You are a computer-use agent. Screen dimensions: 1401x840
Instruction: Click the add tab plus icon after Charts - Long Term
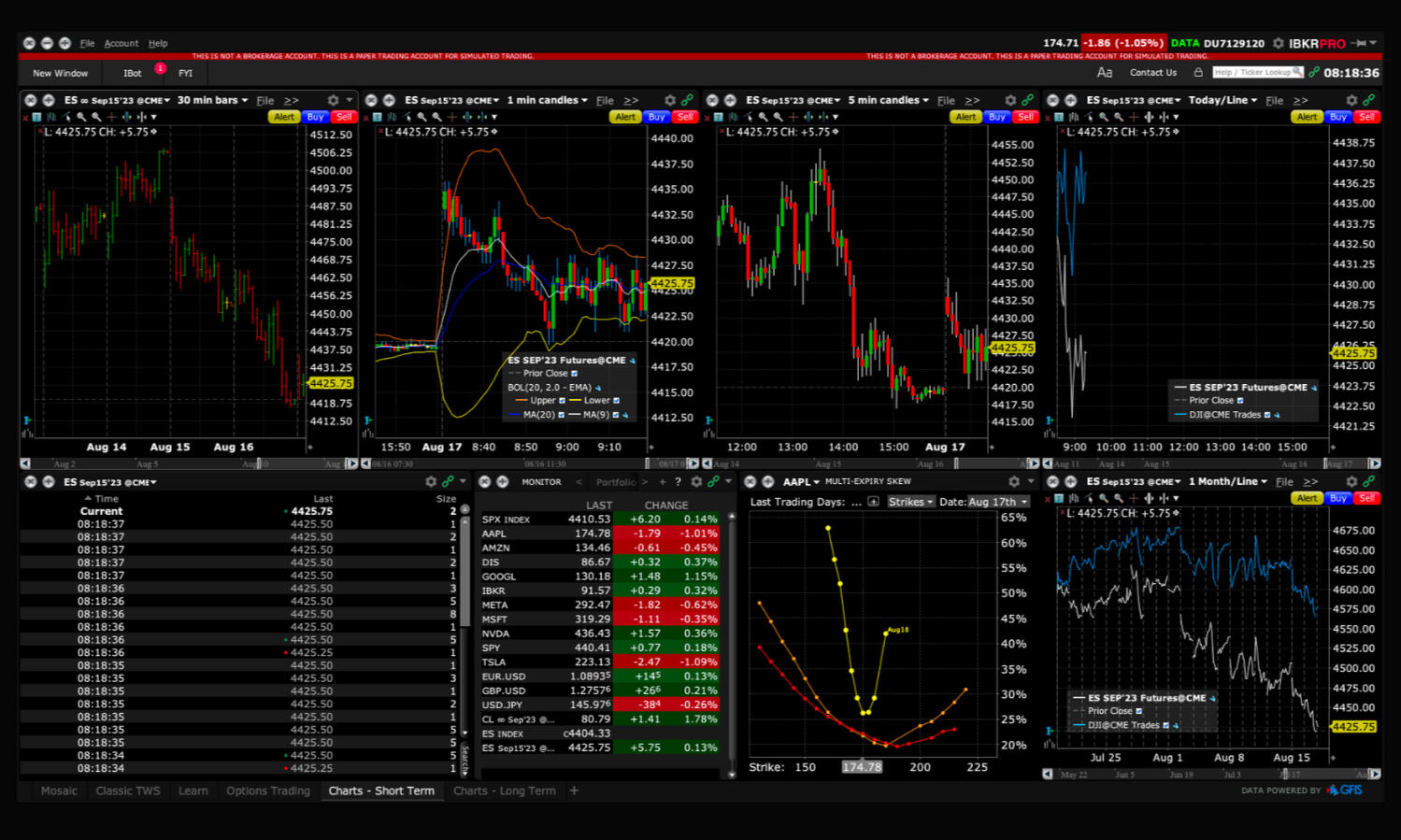(574, 790)
